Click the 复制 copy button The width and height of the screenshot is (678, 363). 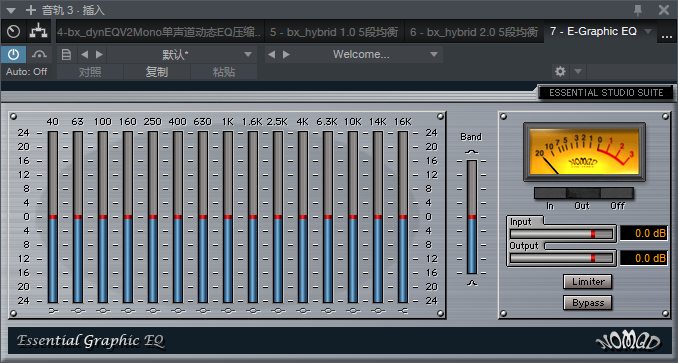(157, 72)
